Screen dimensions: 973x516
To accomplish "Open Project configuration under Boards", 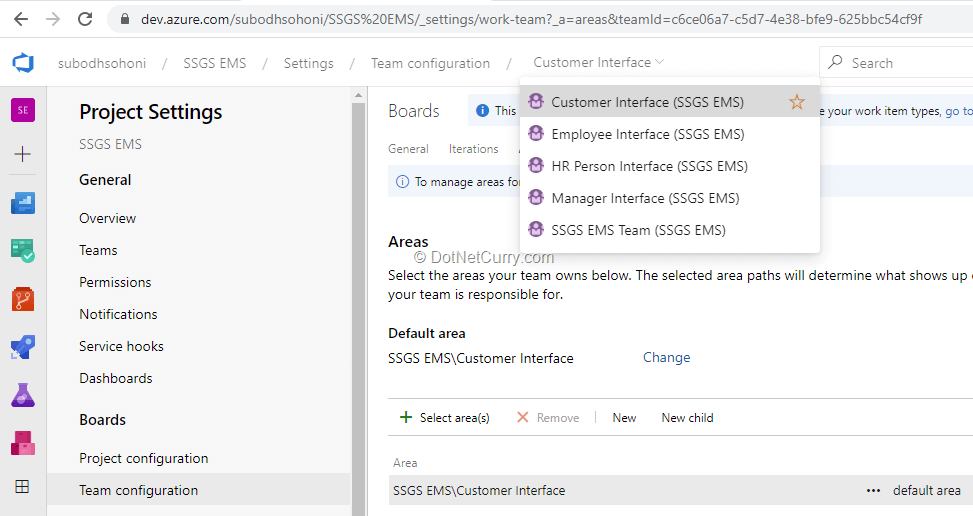I will [x=144, y=458].
